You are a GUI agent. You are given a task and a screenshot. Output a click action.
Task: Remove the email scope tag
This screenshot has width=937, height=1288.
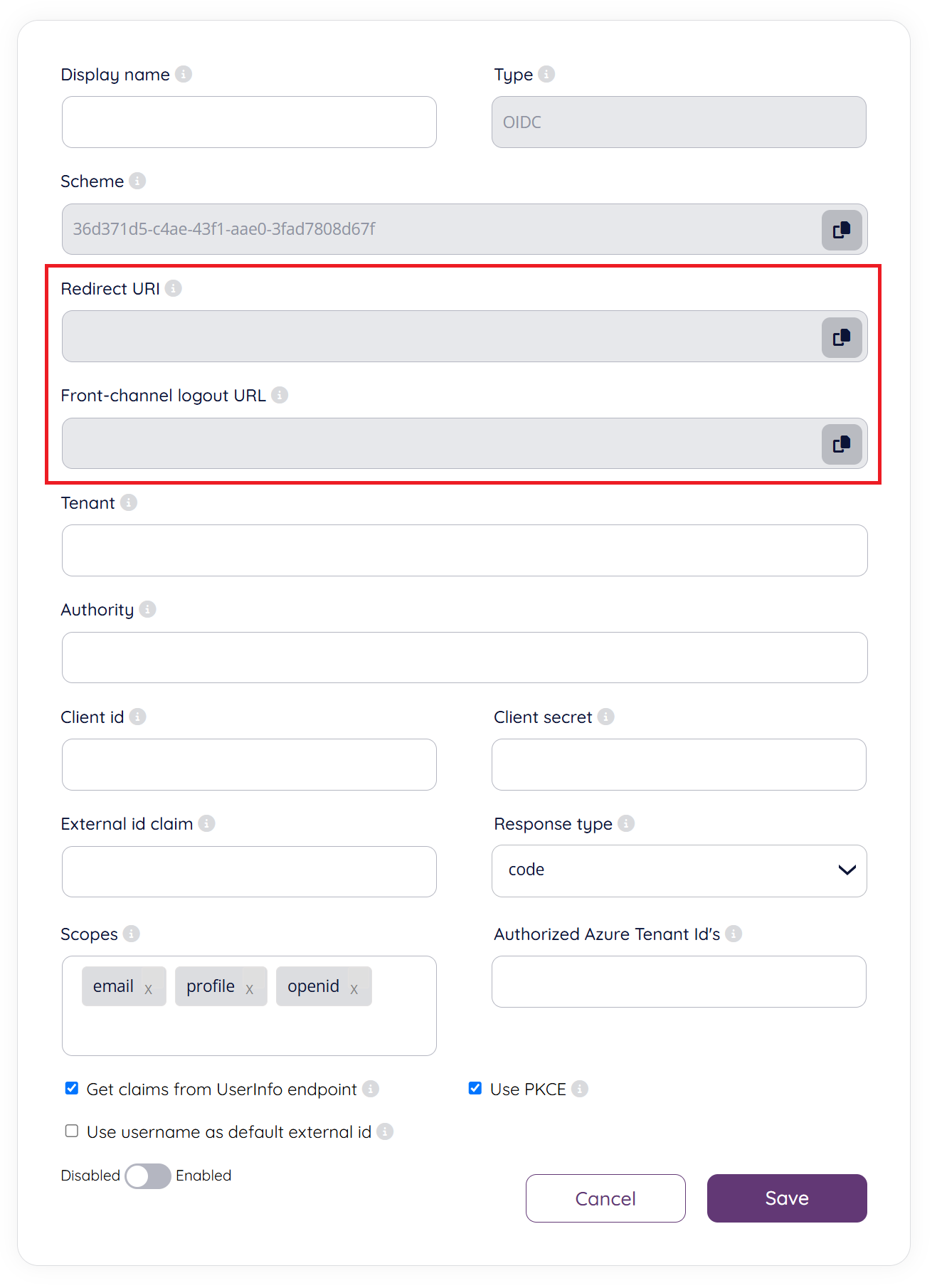pos(149,989)
